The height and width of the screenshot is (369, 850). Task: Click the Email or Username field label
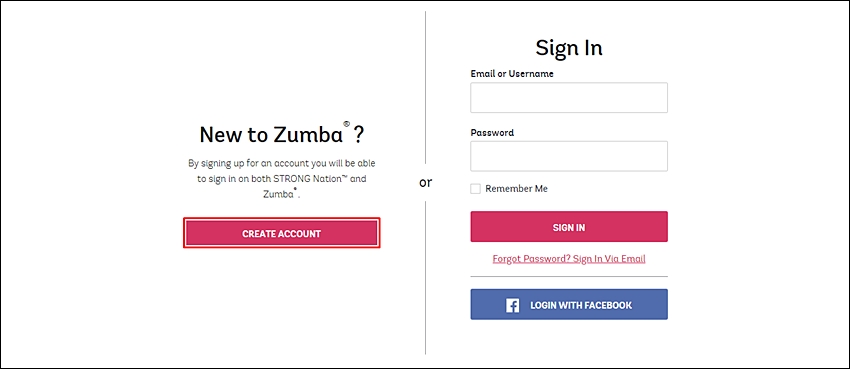tap(512, 74)
